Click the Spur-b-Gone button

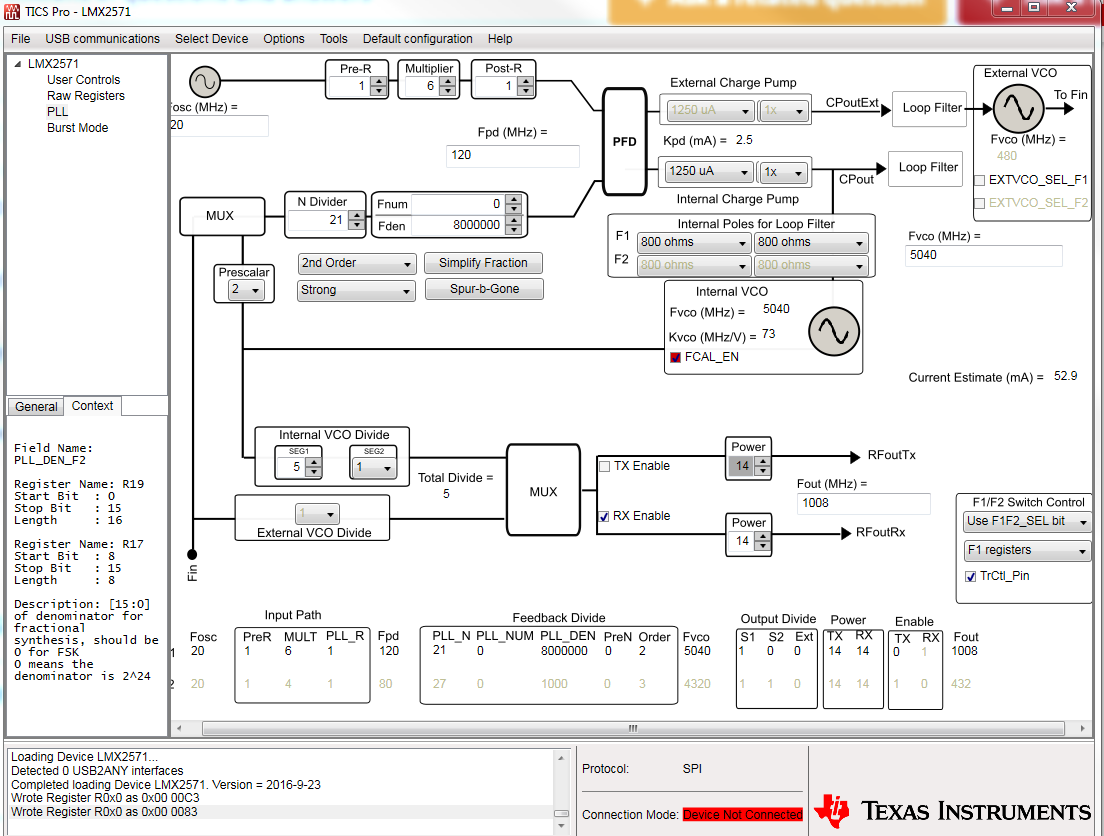pos(484,289)
